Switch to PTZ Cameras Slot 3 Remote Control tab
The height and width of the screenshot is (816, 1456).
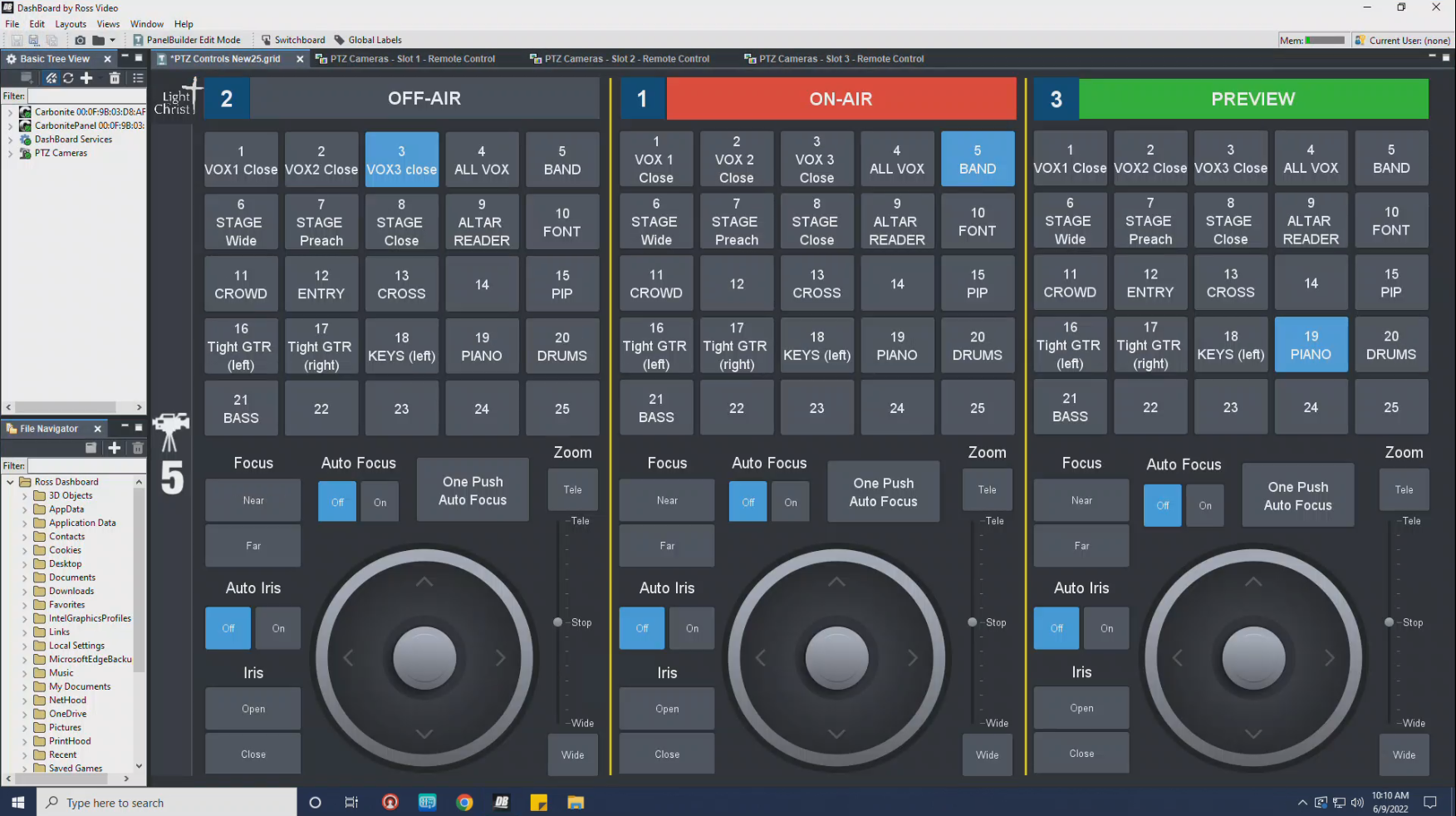click(x=834, y=59)
